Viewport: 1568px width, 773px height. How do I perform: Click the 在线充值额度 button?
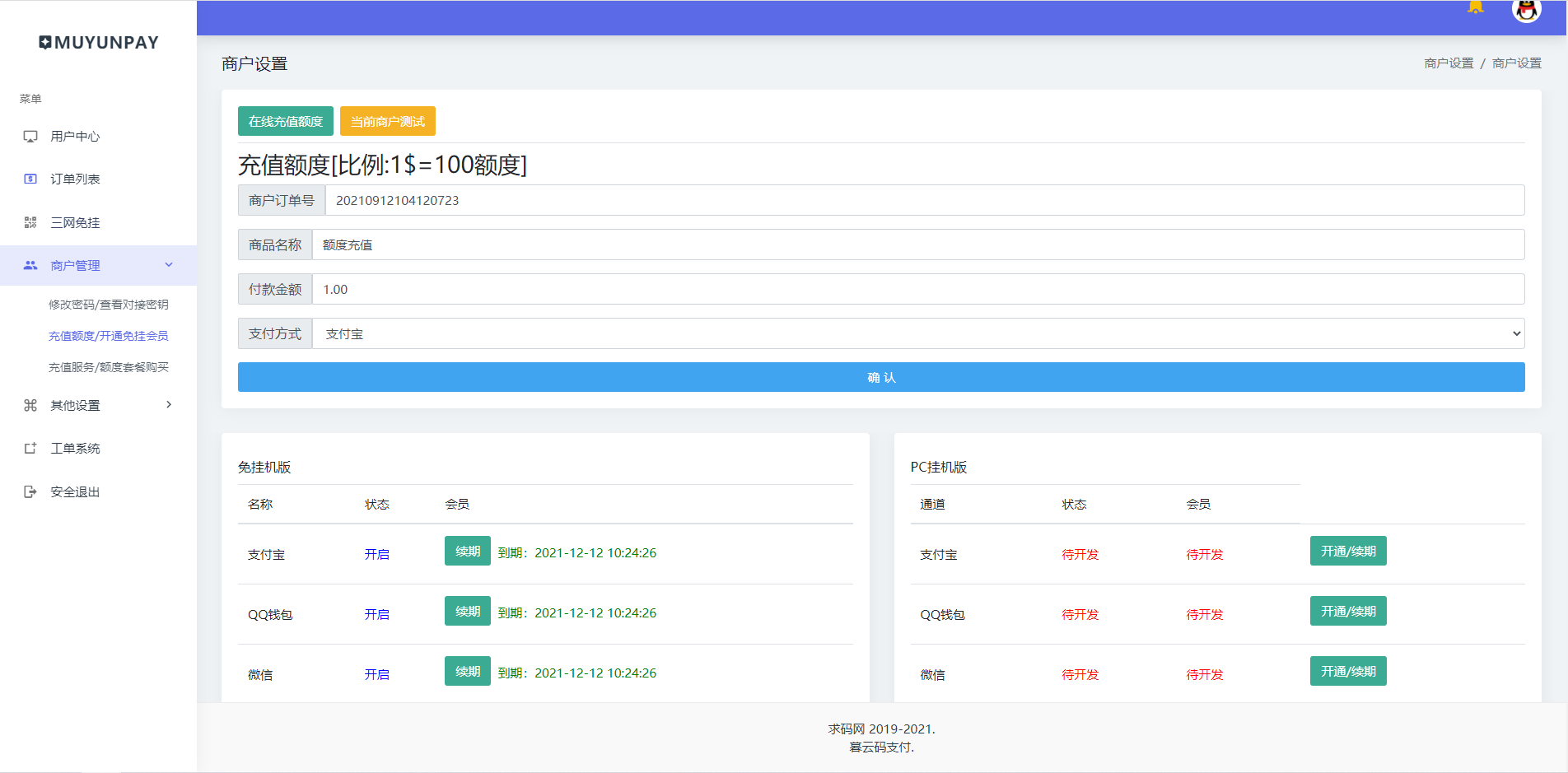286,121
